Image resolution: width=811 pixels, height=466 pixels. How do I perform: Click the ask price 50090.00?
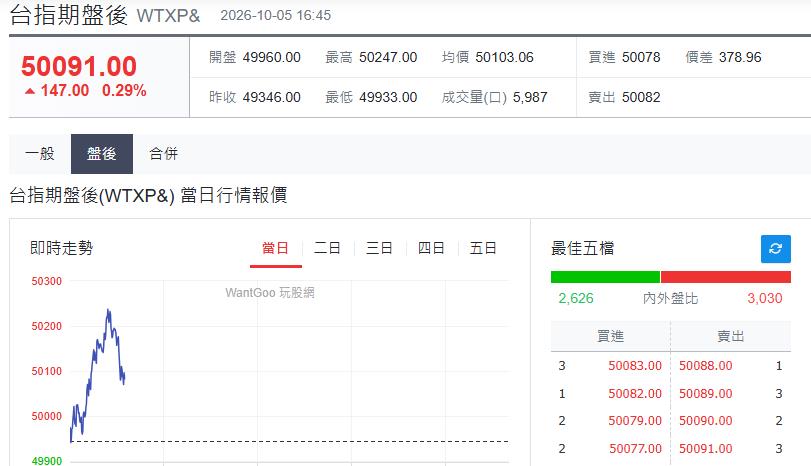coord(705,420)
